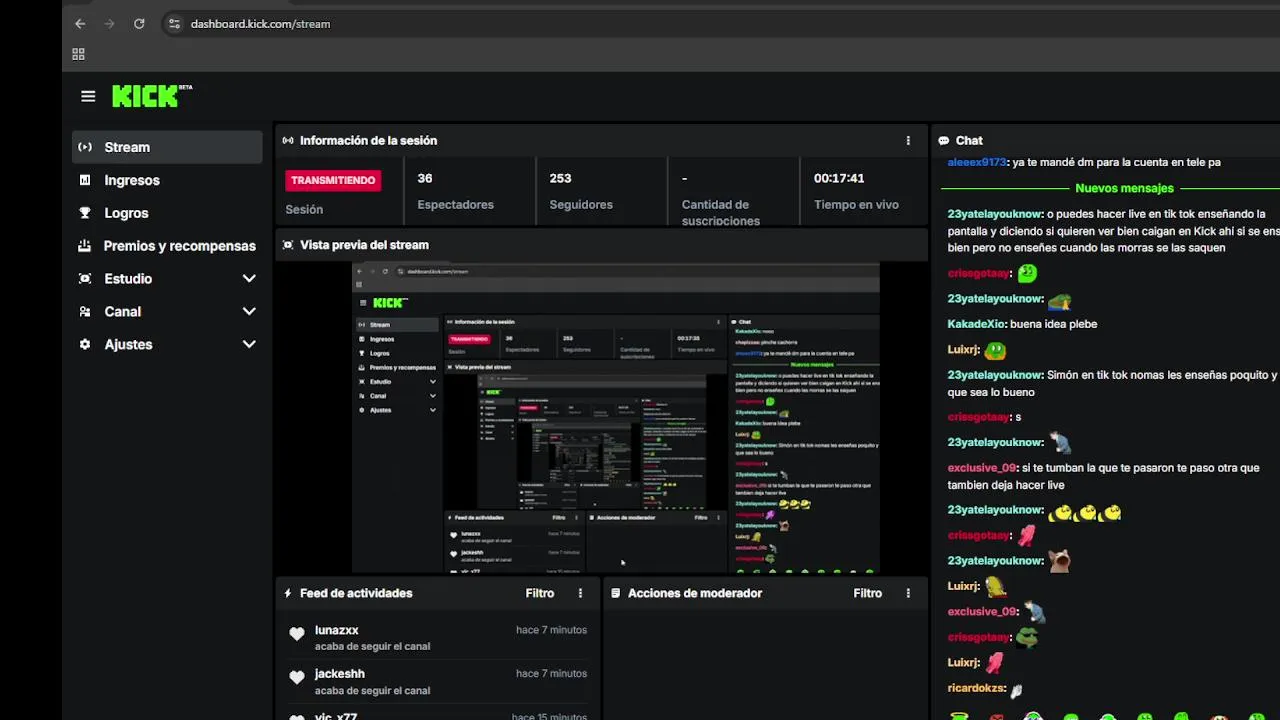Screen dimensions: 1280x720
Task: Click the Stream broadcast icon in sidebar
Action: (x=85, y=147)
